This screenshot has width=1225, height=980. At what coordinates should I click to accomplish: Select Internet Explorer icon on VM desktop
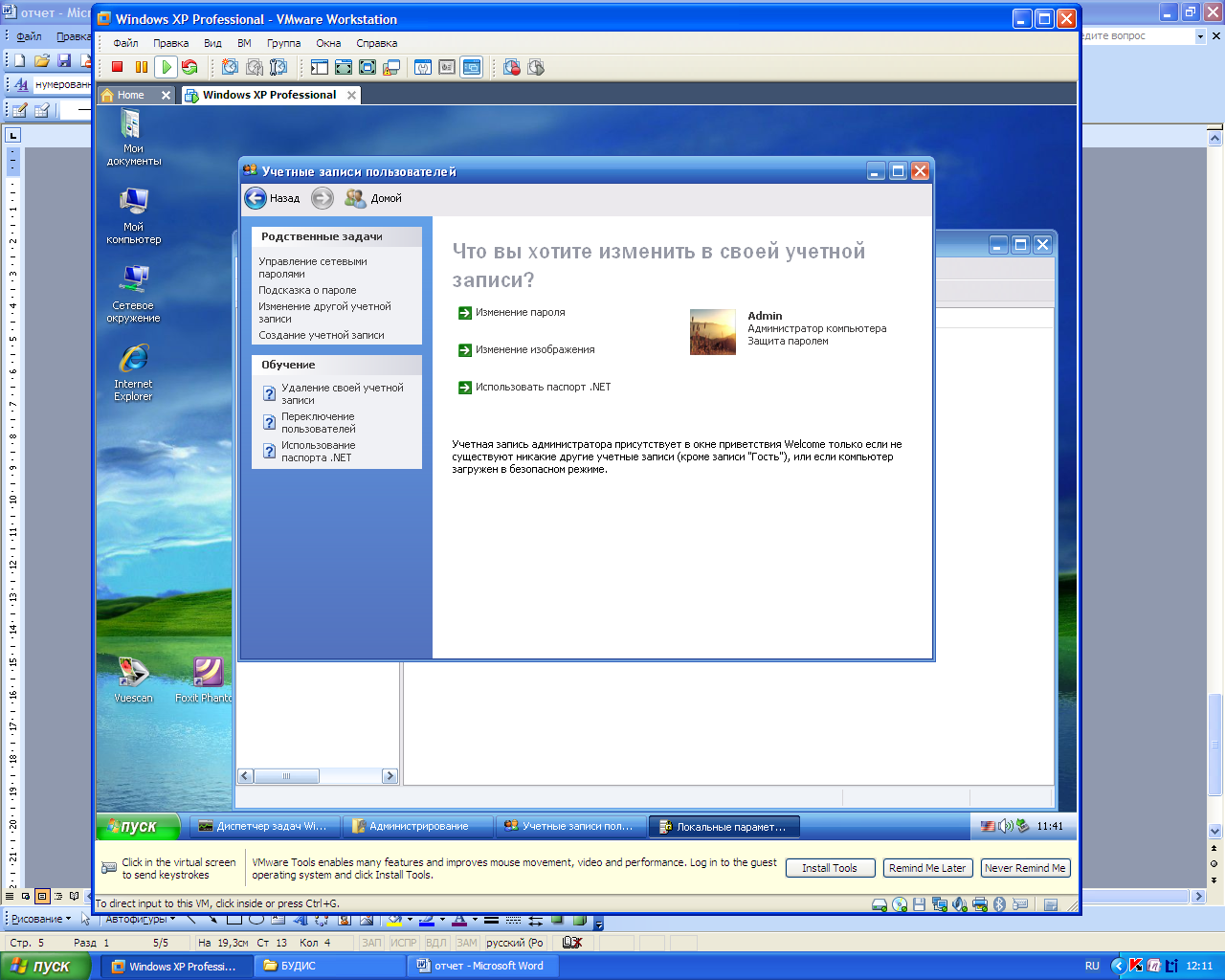(x=133, y=373)
